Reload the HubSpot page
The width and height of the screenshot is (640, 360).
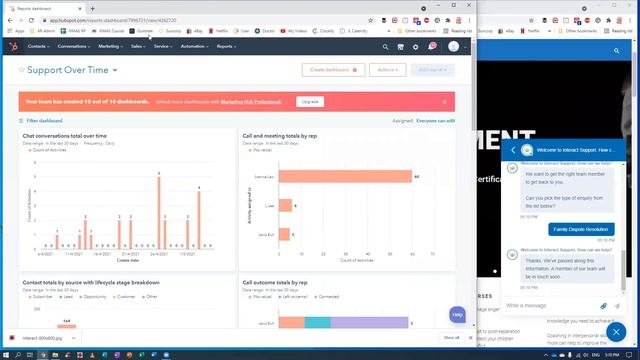(x=31, y=20)
